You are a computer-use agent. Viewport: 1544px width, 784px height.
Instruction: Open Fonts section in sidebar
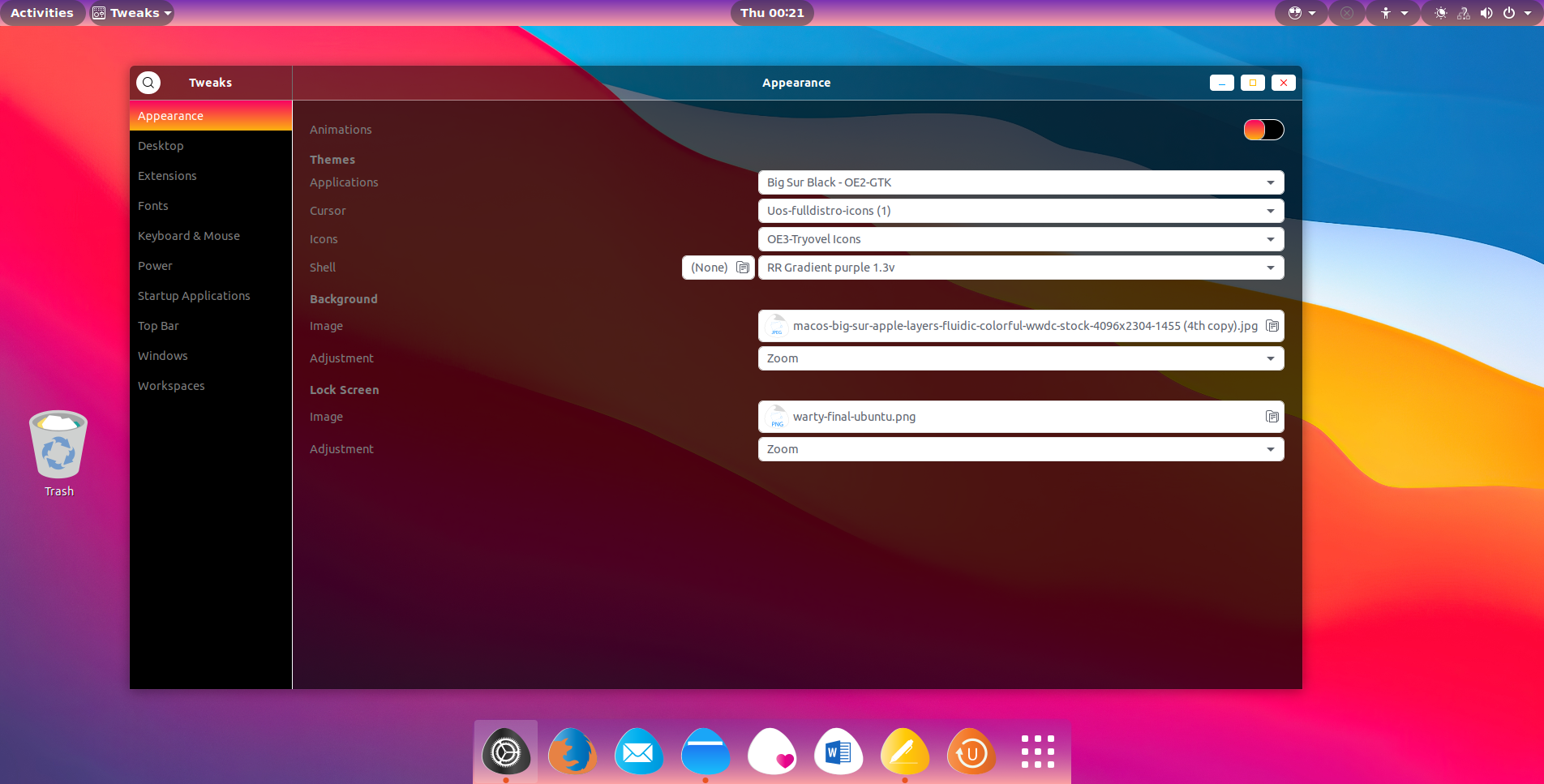(x=211, y=206)
